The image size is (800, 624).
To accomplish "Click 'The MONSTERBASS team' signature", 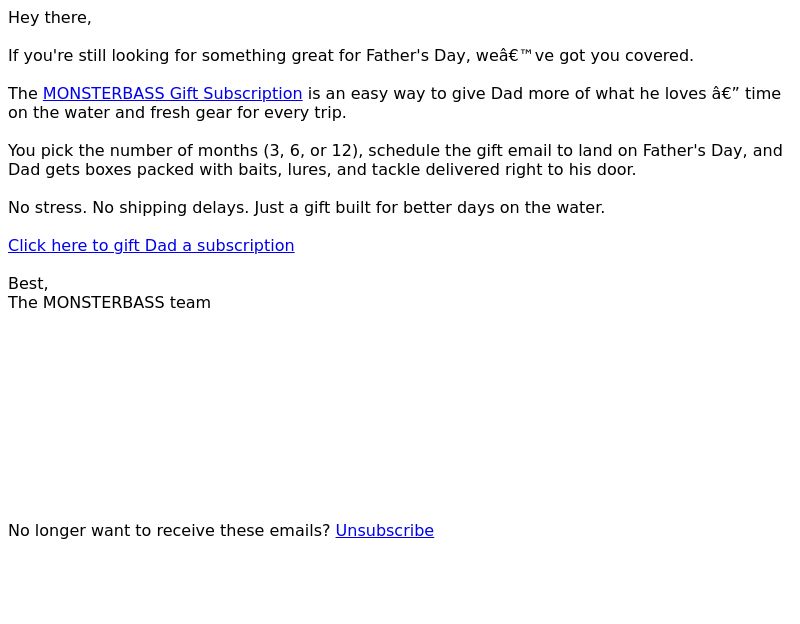I will [109, 303].
